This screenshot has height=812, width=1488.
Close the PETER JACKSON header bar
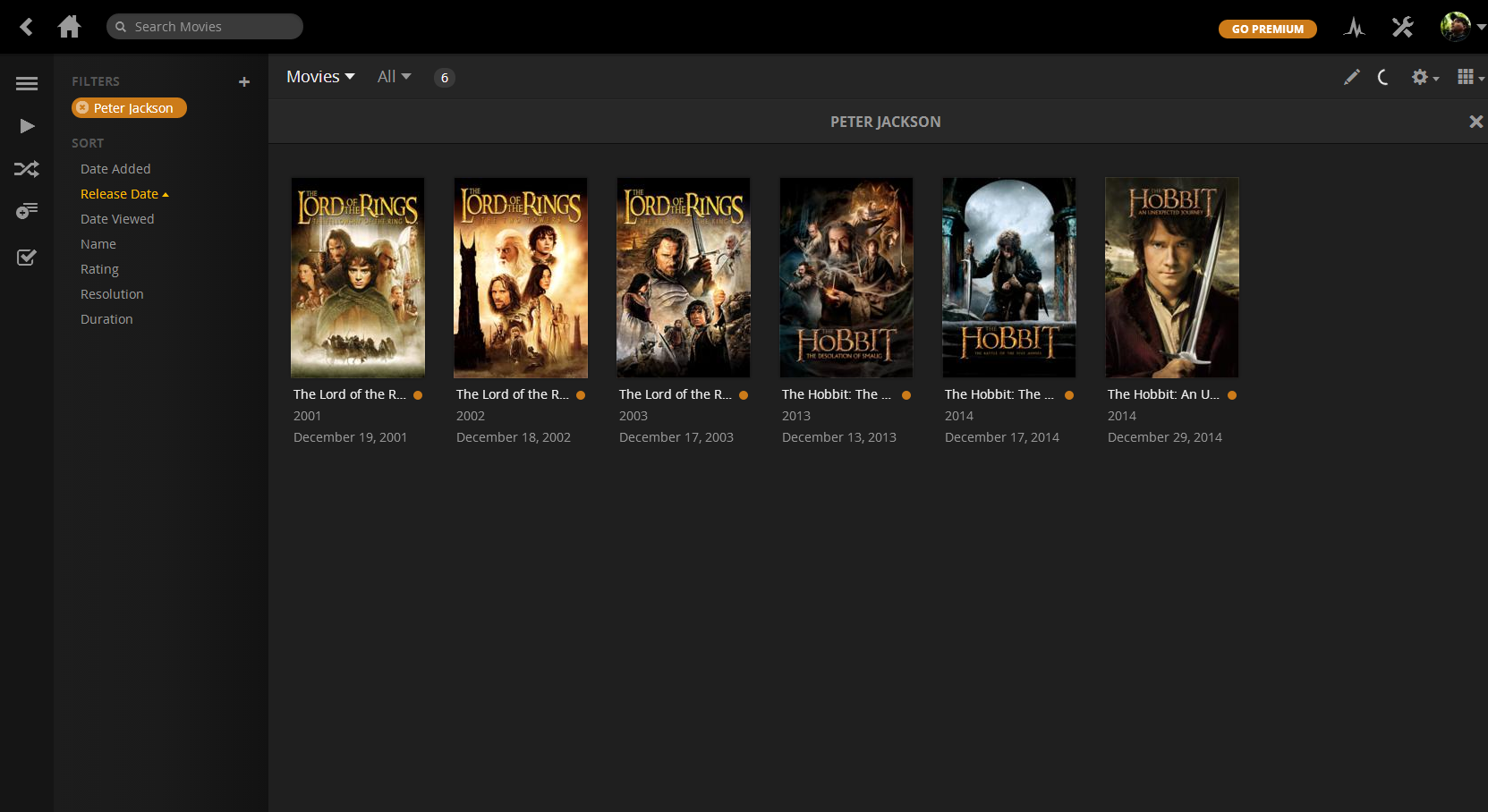(1475, 122)
